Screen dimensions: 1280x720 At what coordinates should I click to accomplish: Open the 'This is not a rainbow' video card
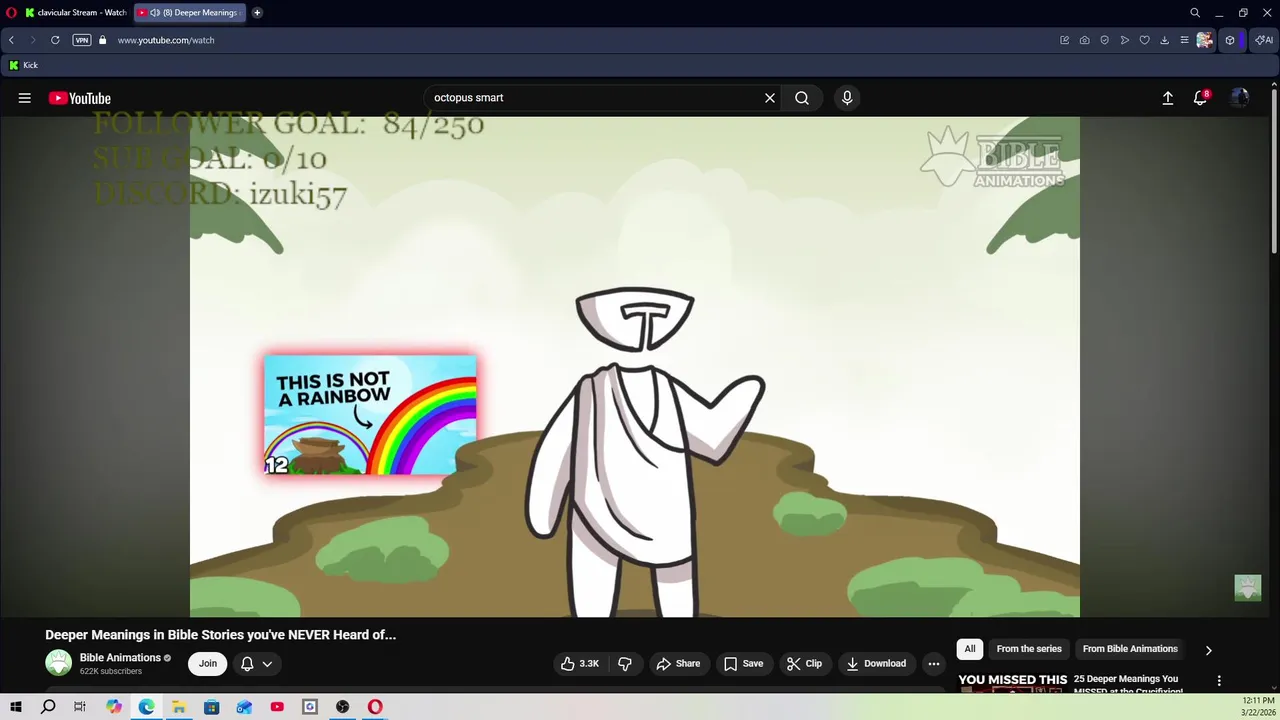pos(370,415)
